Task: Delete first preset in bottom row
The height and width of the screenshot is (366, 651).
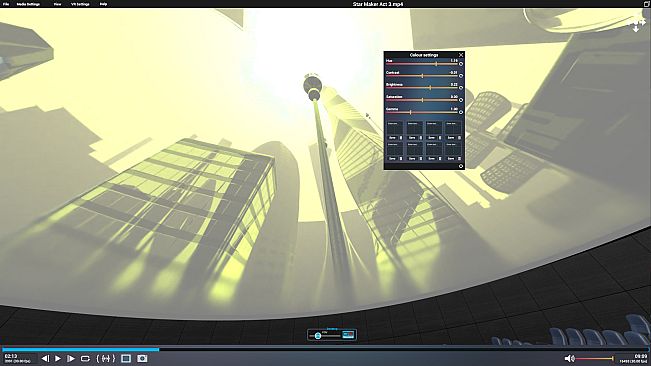Action: (401, 159)
